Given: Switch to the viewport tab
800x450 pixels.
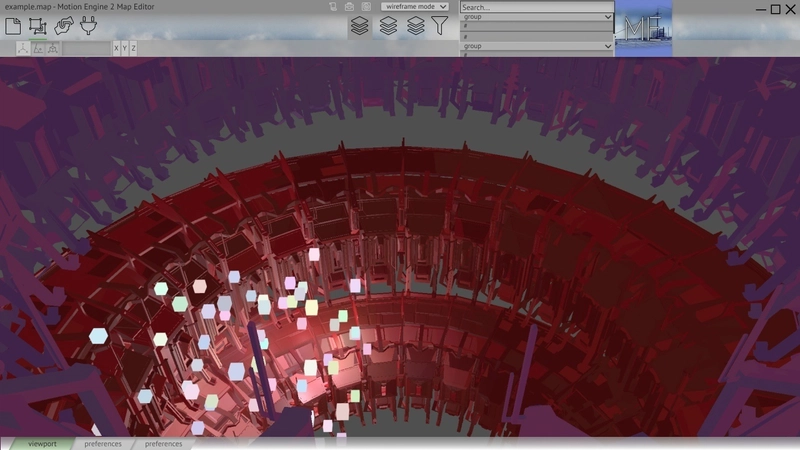Looking at the screenshot, I should 42,444.
